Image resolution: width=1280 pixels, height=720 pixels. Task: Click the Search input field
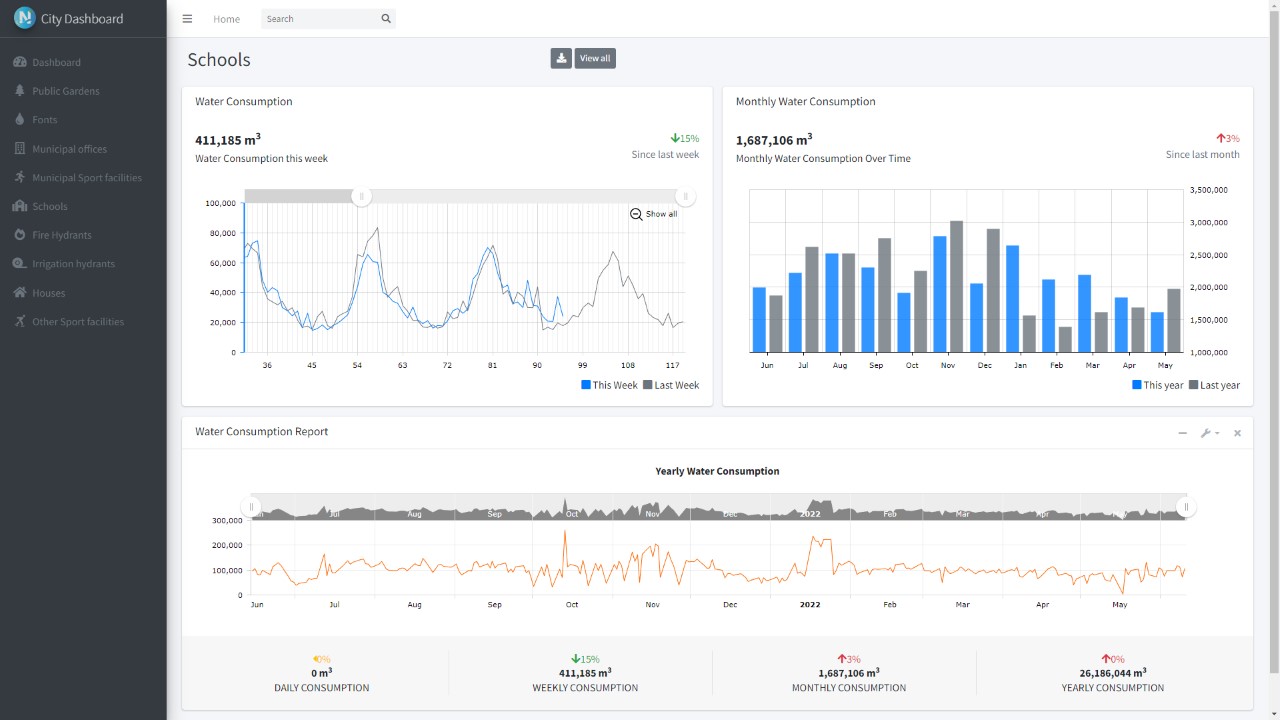[x=320, y=19]
